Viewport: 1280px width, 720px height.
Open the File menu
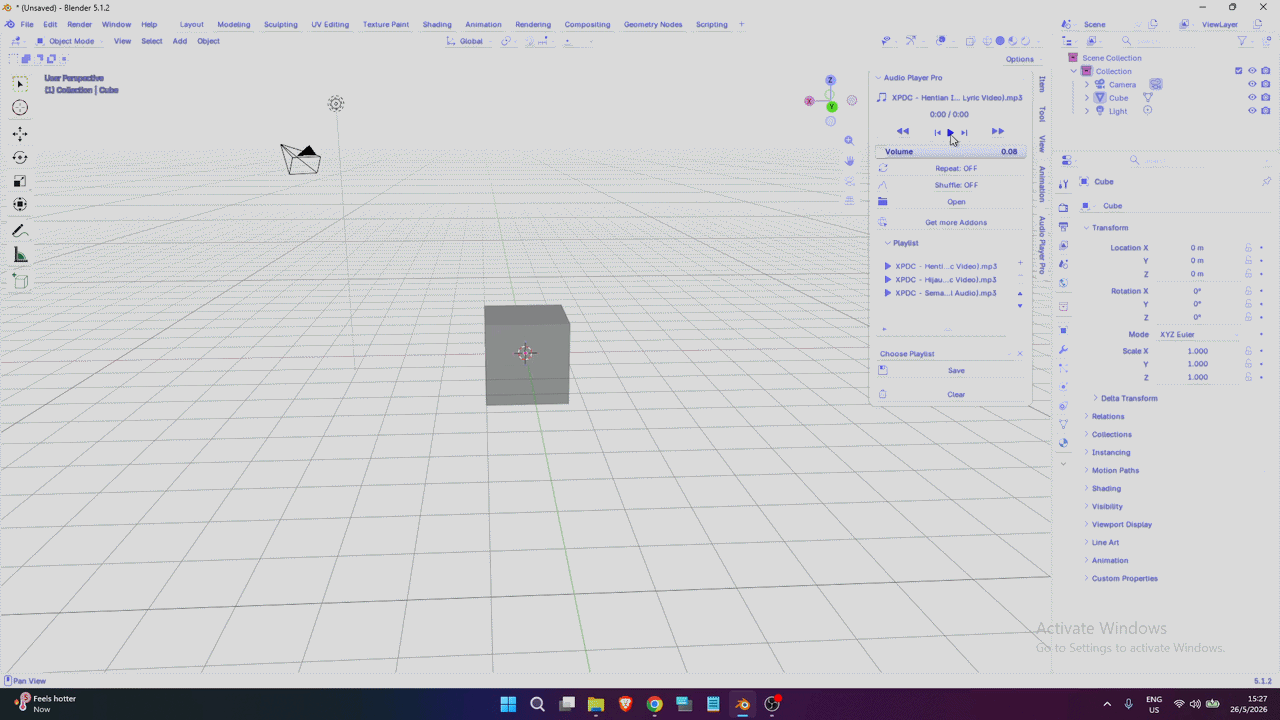[x=27, y=24]
